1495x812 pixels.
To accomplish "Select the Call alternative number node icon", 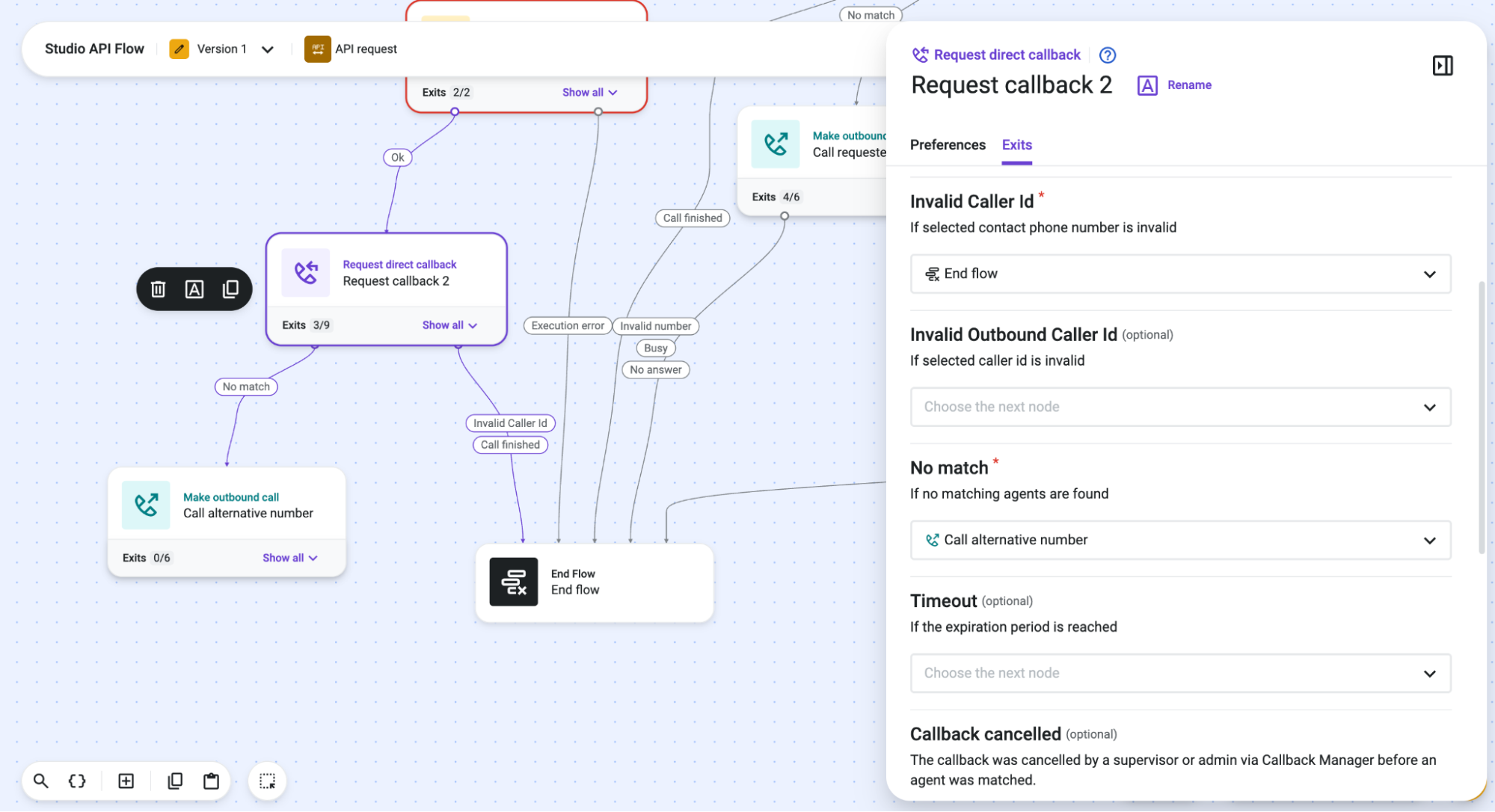I will (146, 505).
